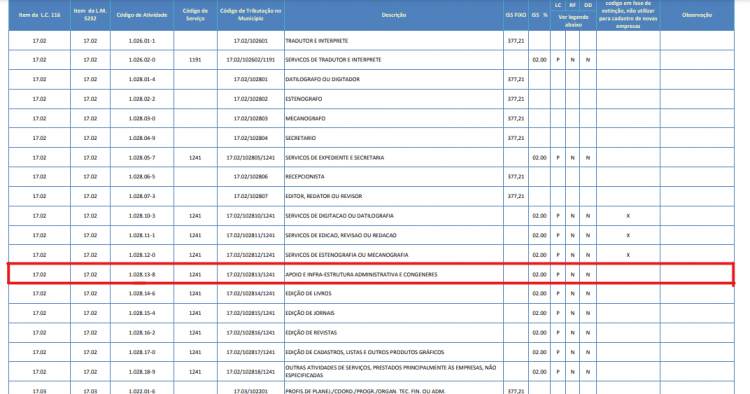Click the 'Código de Serviço' column header
Screen dimensions: 750x394
pos(195,15)
